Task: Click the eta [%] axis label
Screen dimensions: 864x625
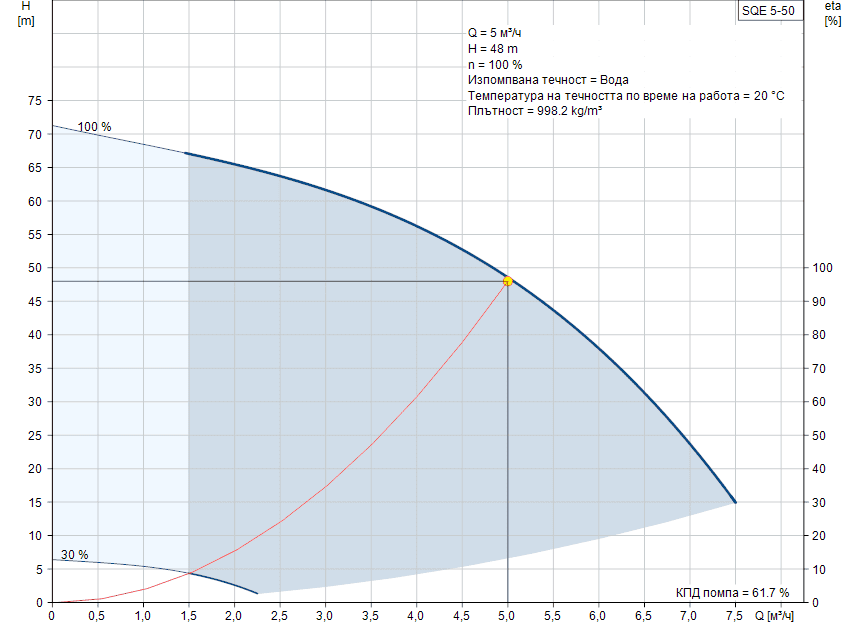Action: point(831,14)
